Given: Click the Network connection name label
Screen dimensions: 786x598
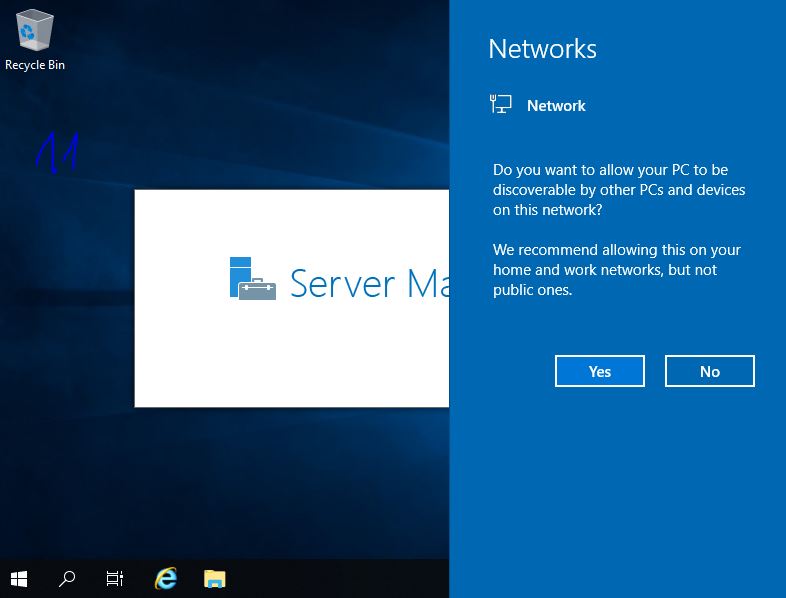Looking at the screenshot, I should coord(556,106).
